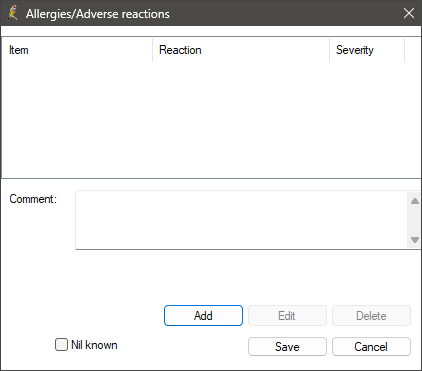The image size is (422, 371).
Task: Sort list by the Reaction column header
Action: click(241, 50)
